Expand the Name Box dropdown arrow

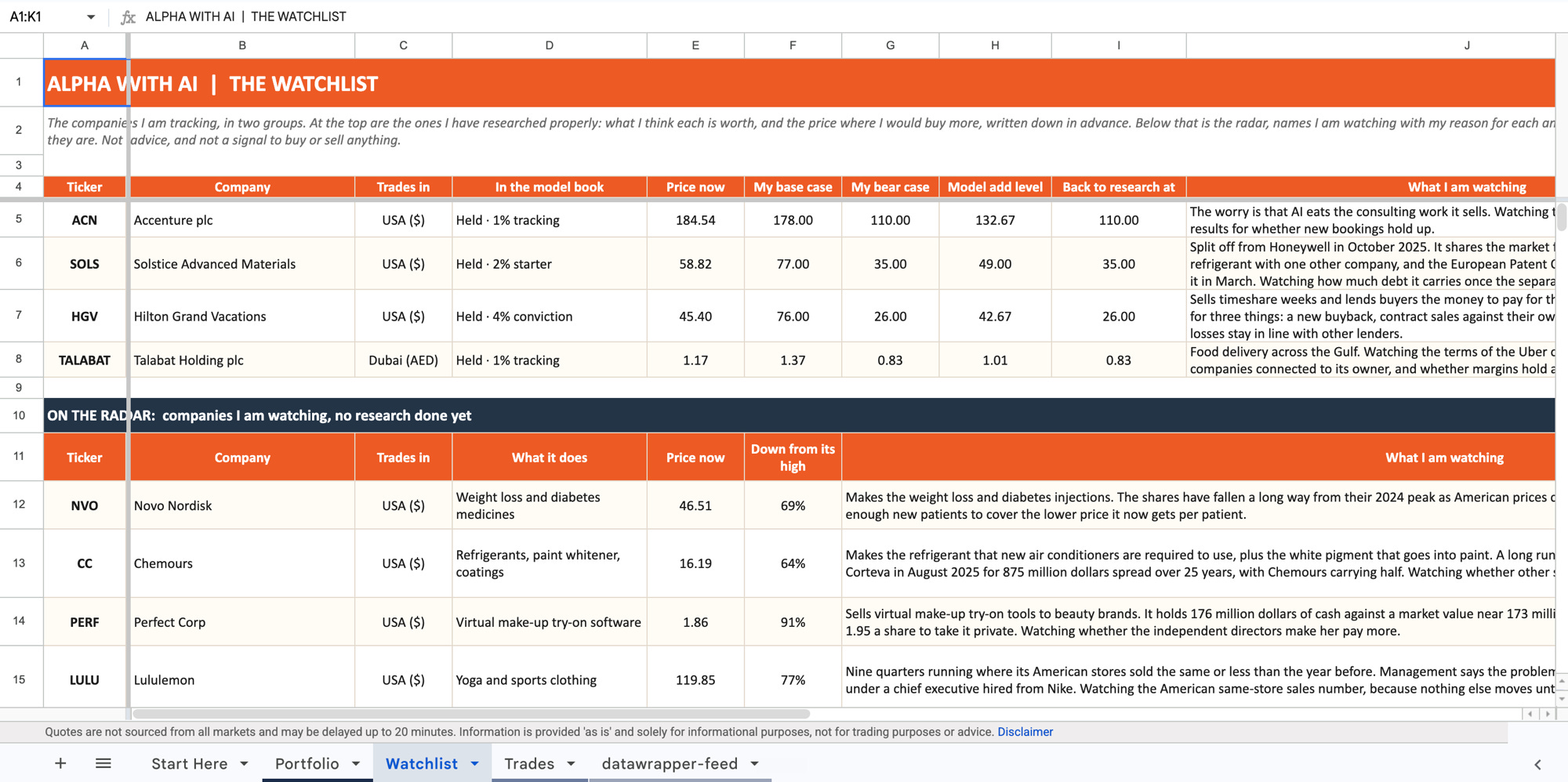[91, 16]
